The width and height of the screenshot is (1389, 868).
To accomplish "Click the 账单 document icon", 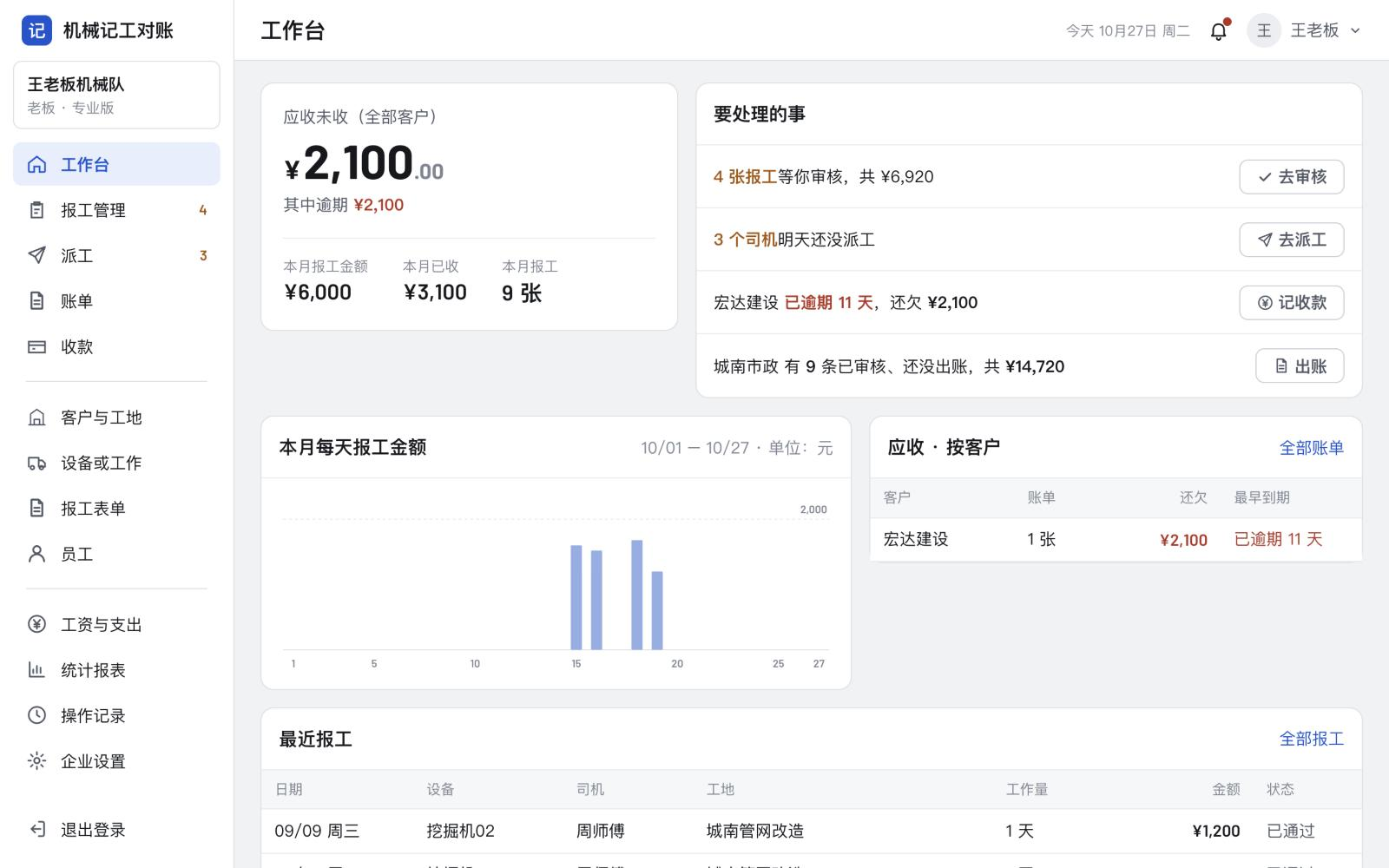I will pos(36,301).
